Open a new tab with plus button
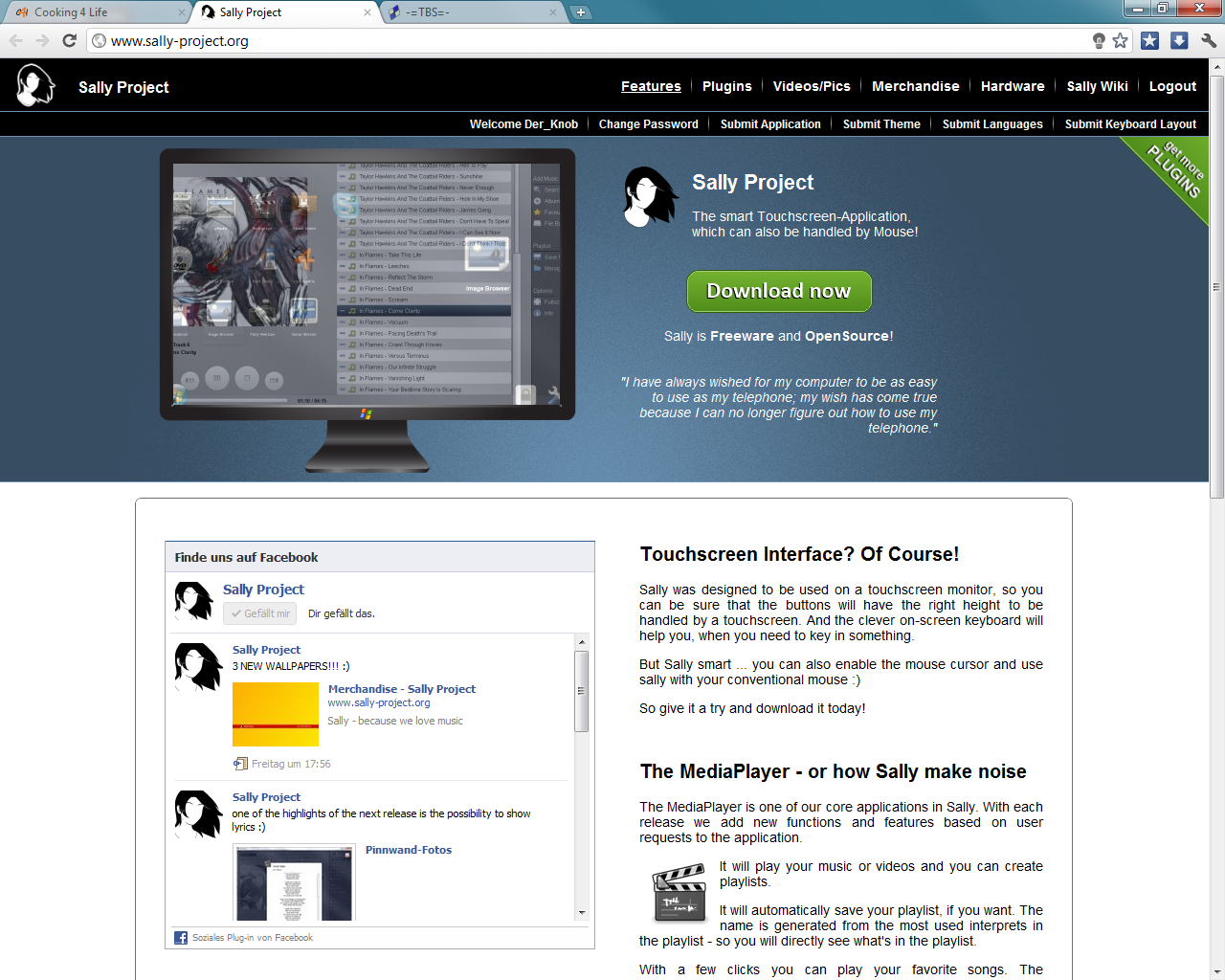The height and width of the screenshot is (980, 1225). click(x=581, y=12)
